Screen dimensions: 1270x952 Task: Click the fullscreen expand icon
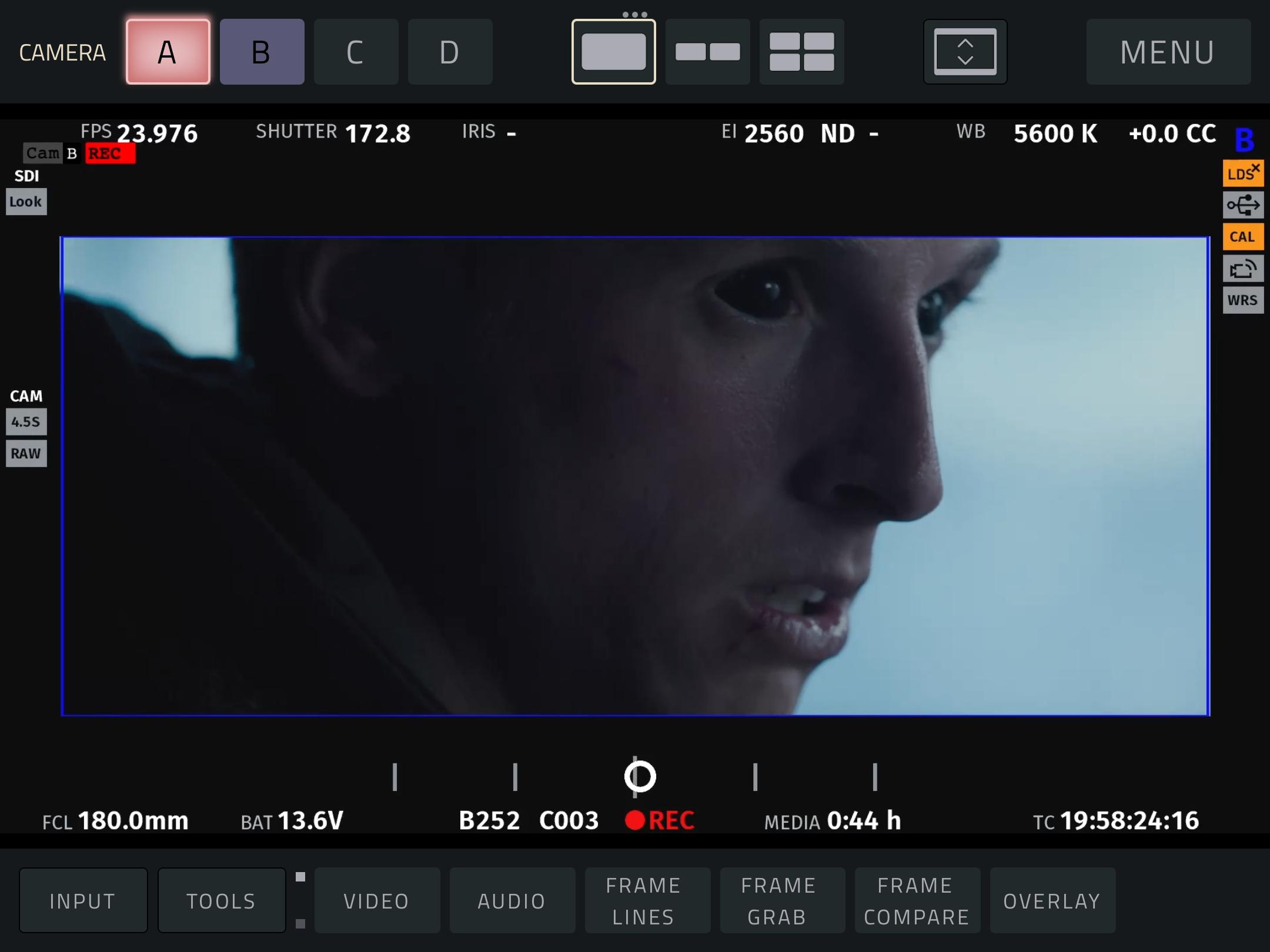(965, 52)
